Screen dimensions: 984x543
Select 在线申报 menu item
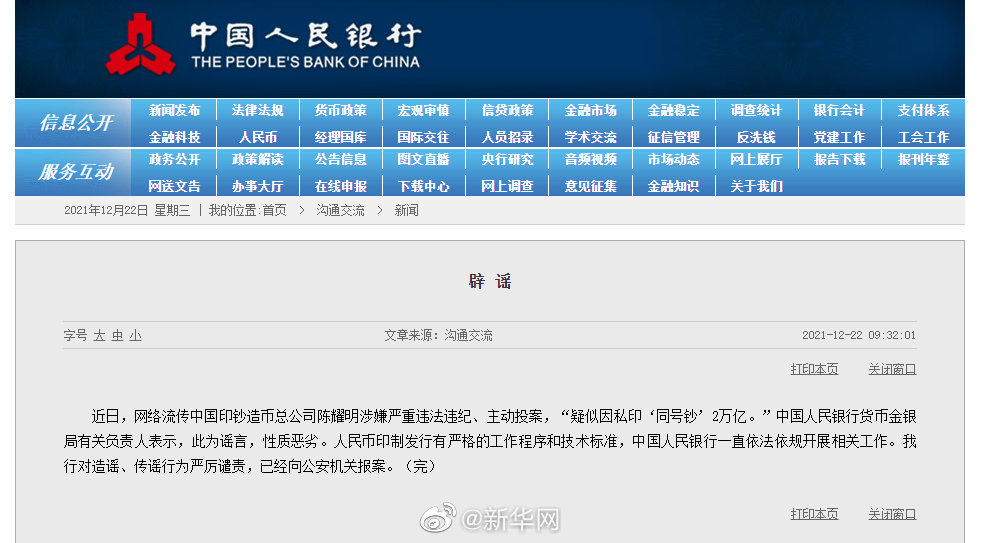(x=341, y=186)
